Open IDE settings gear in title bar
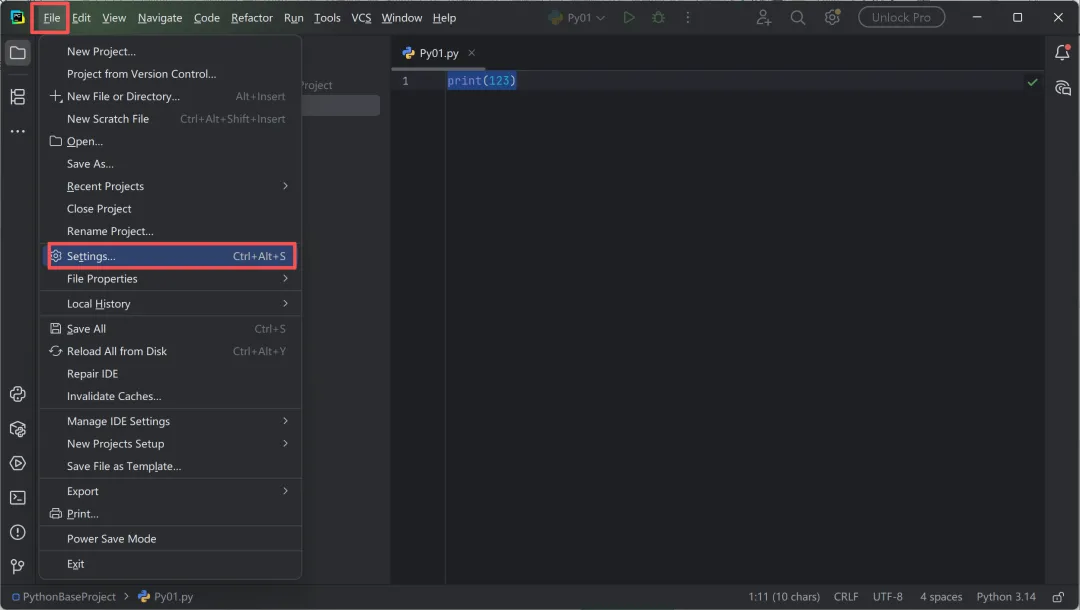The height and width of the screenshot is (610, 1080). [833, 17]
